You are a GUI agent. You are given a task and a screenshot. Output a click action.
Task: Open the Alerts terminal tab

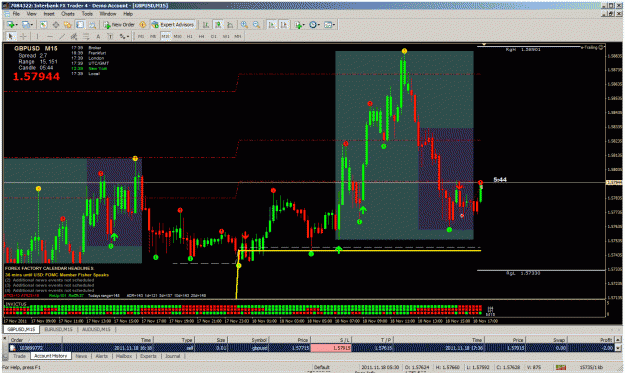(102, 356)
